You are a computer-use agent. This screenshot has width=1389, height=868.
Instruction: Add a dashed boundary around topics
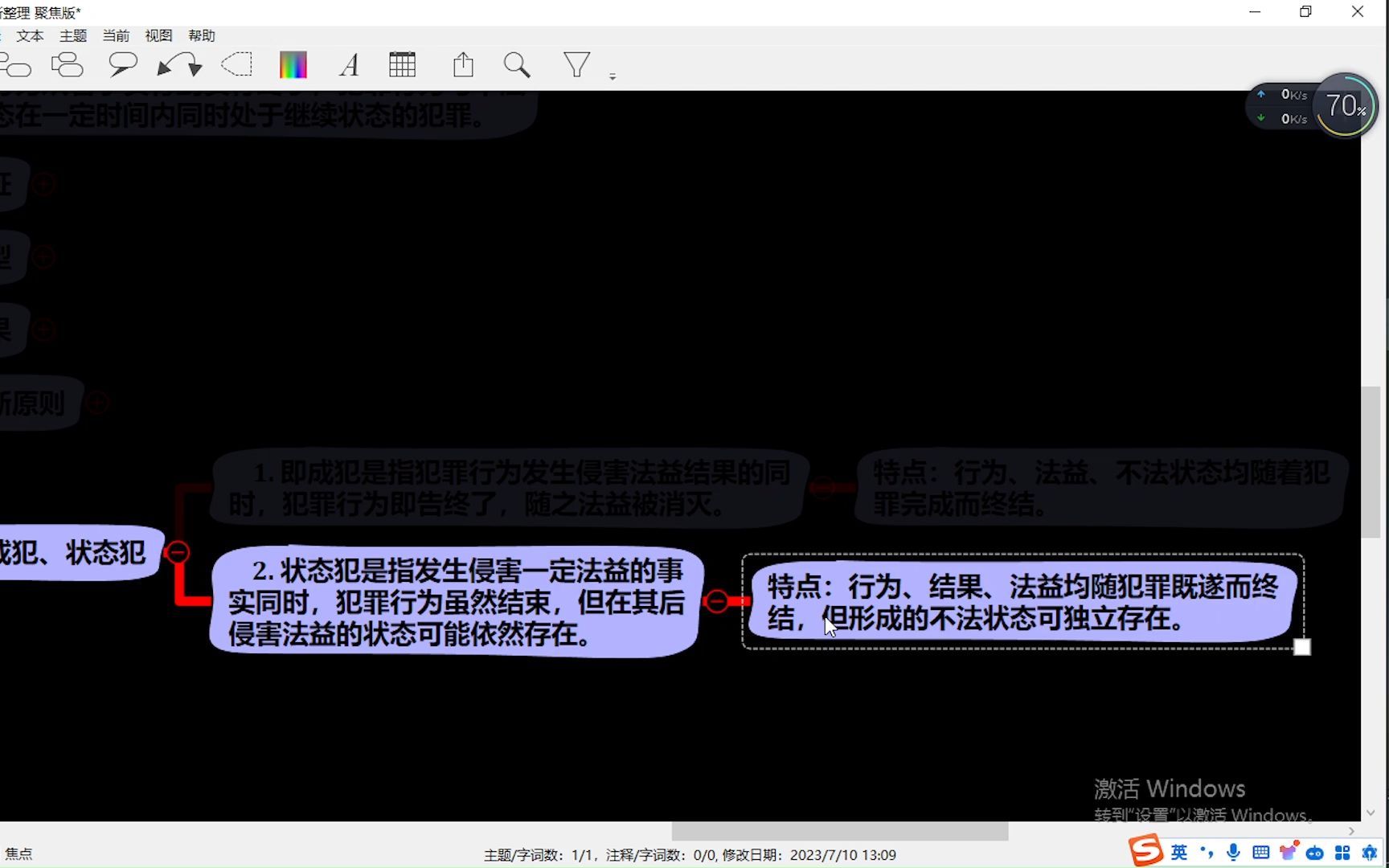click(237, 65)
